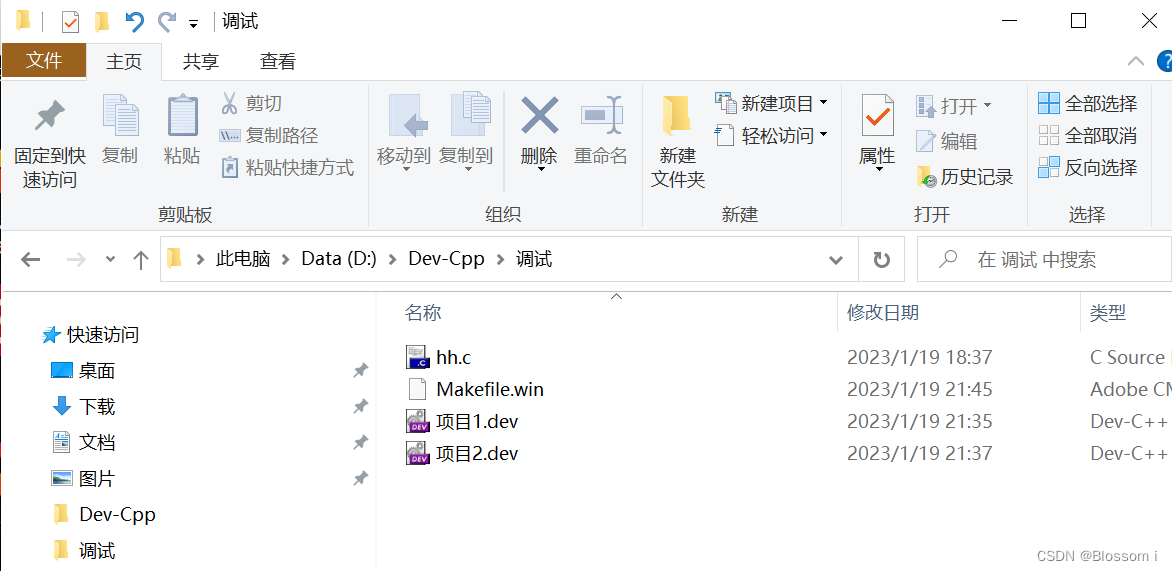This screenshot has width=1172, height=571.
Task: Click the pin icon next to 下载
Action: click(x=360, y=407)
